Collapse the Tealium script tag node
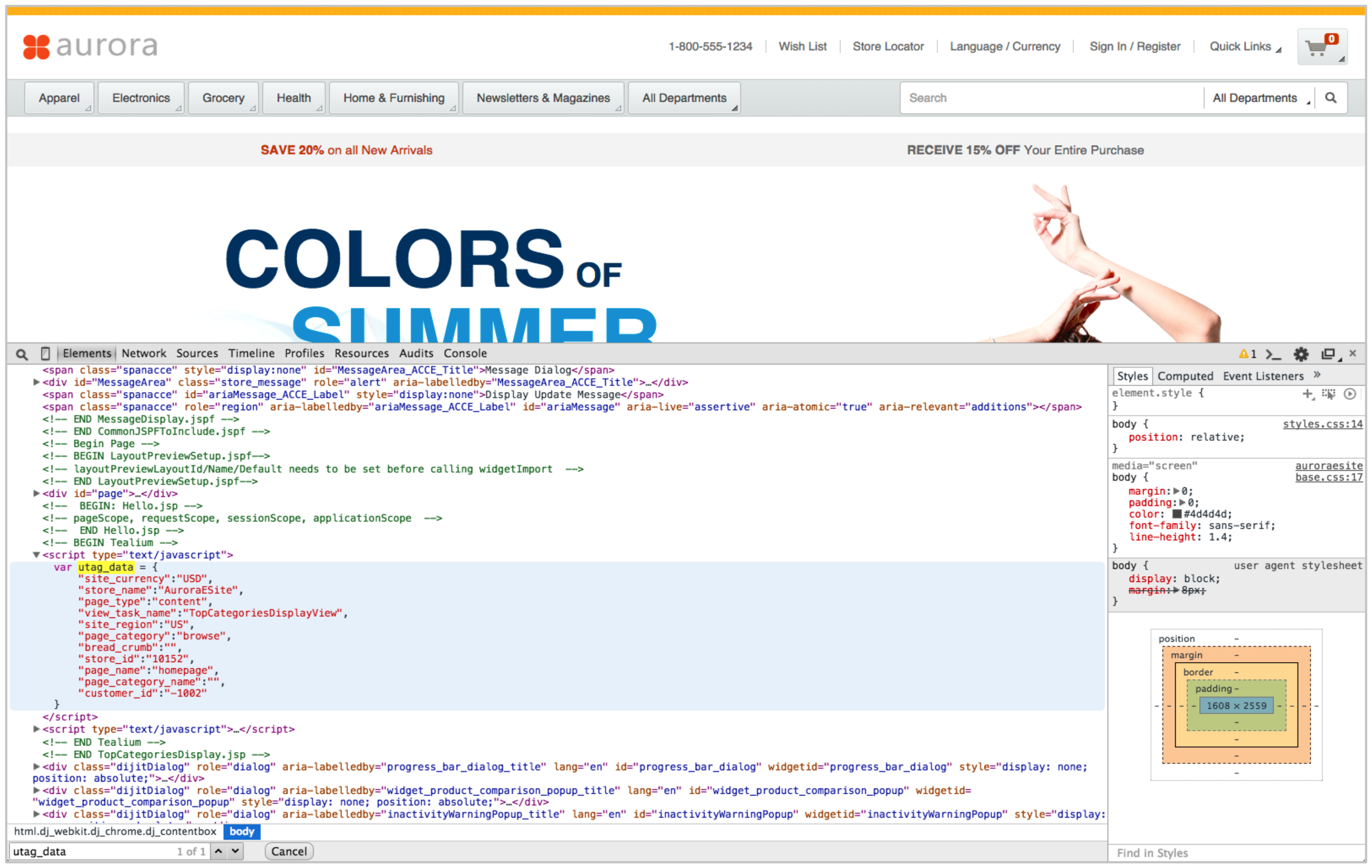This screenshot has width=1372, height=868. [x=36, y=555]
